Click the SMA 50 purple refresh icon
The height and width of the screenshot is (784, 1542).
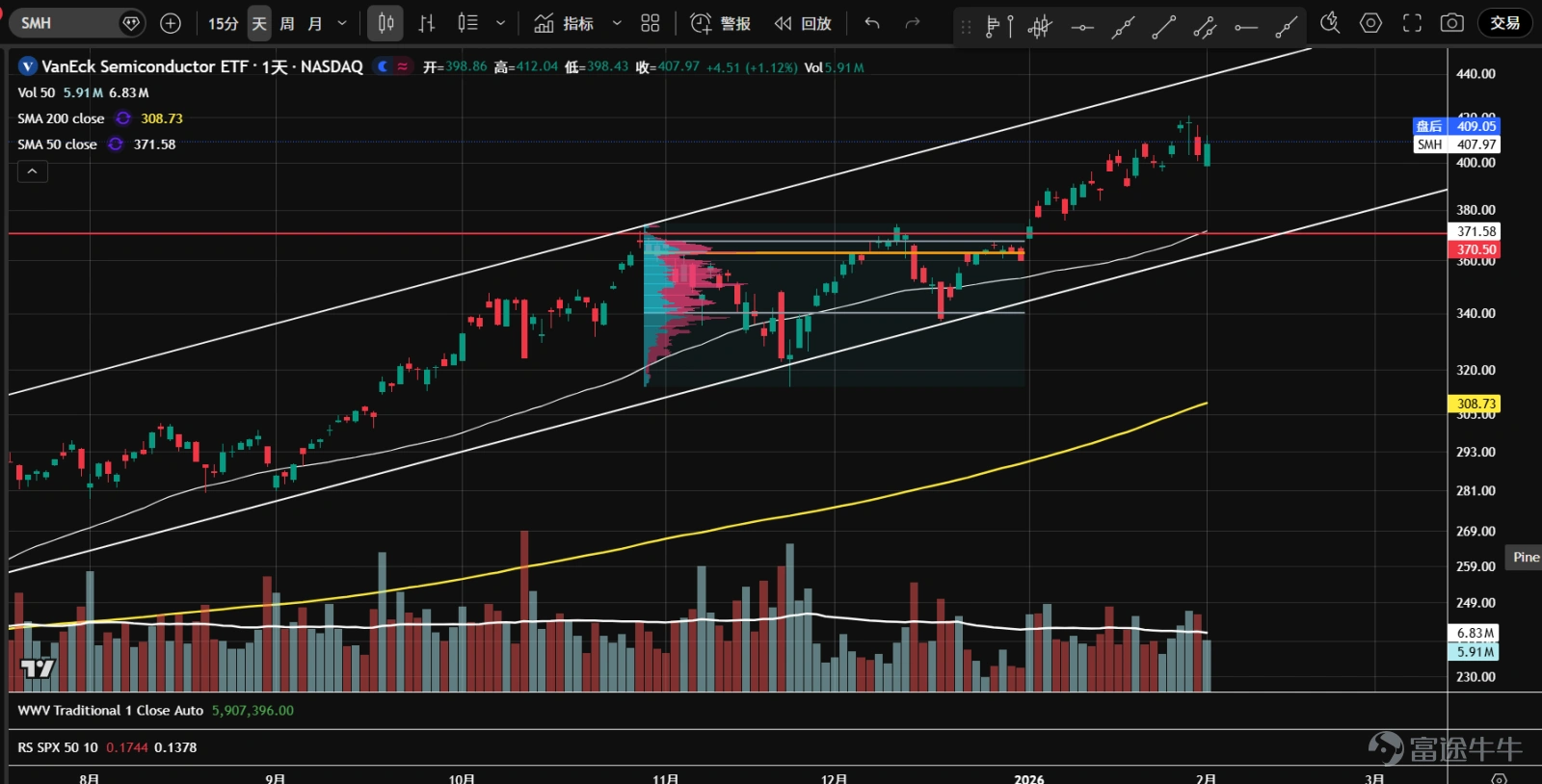coord(116,144)
